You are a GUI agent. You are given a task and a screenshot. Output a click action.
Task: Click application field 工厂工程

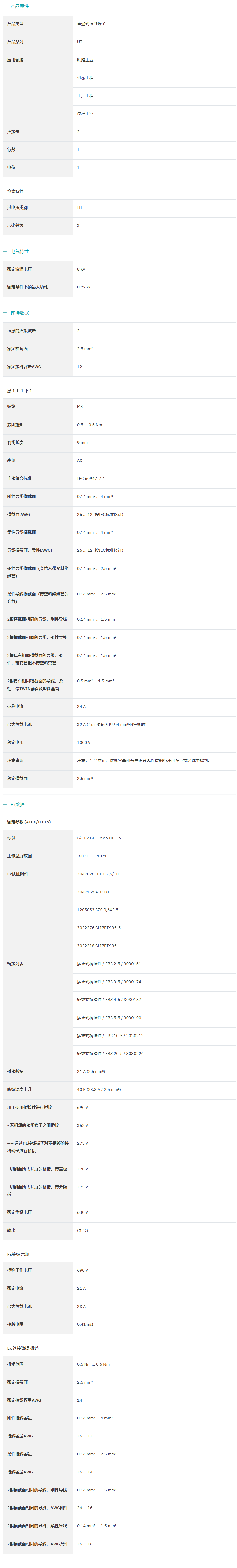85,96
